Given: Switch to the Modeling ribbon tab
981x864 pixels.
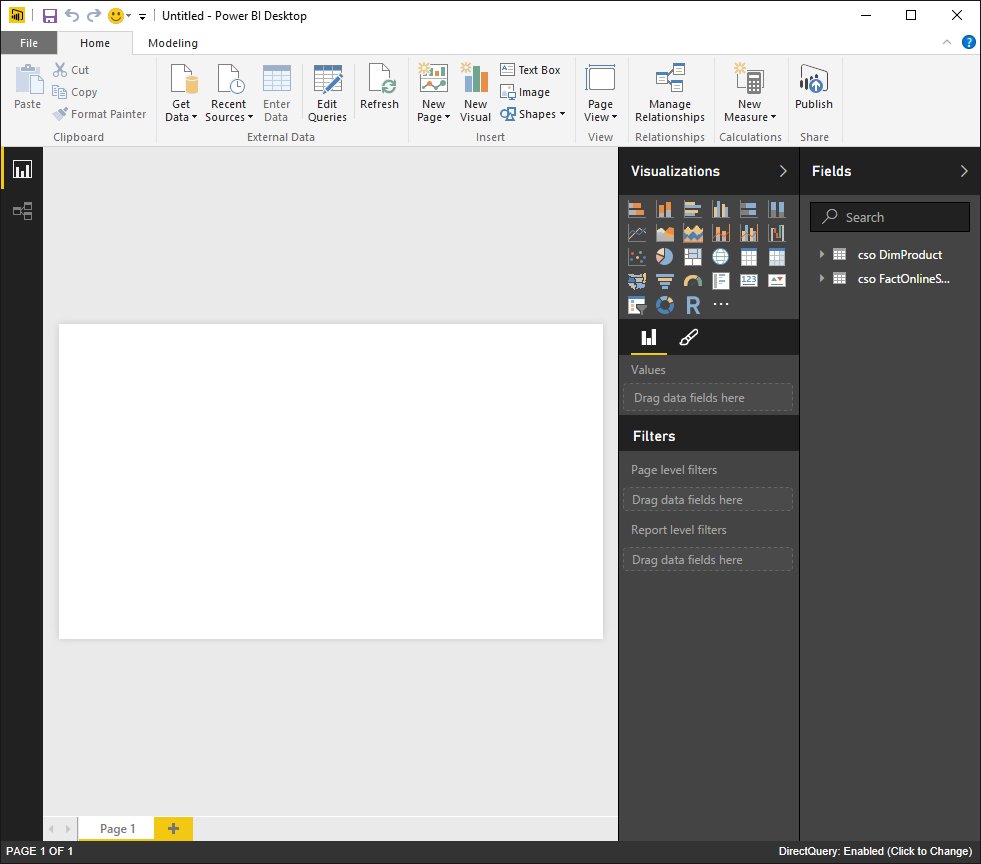Looking at the screenshot, I should (172, 43).
